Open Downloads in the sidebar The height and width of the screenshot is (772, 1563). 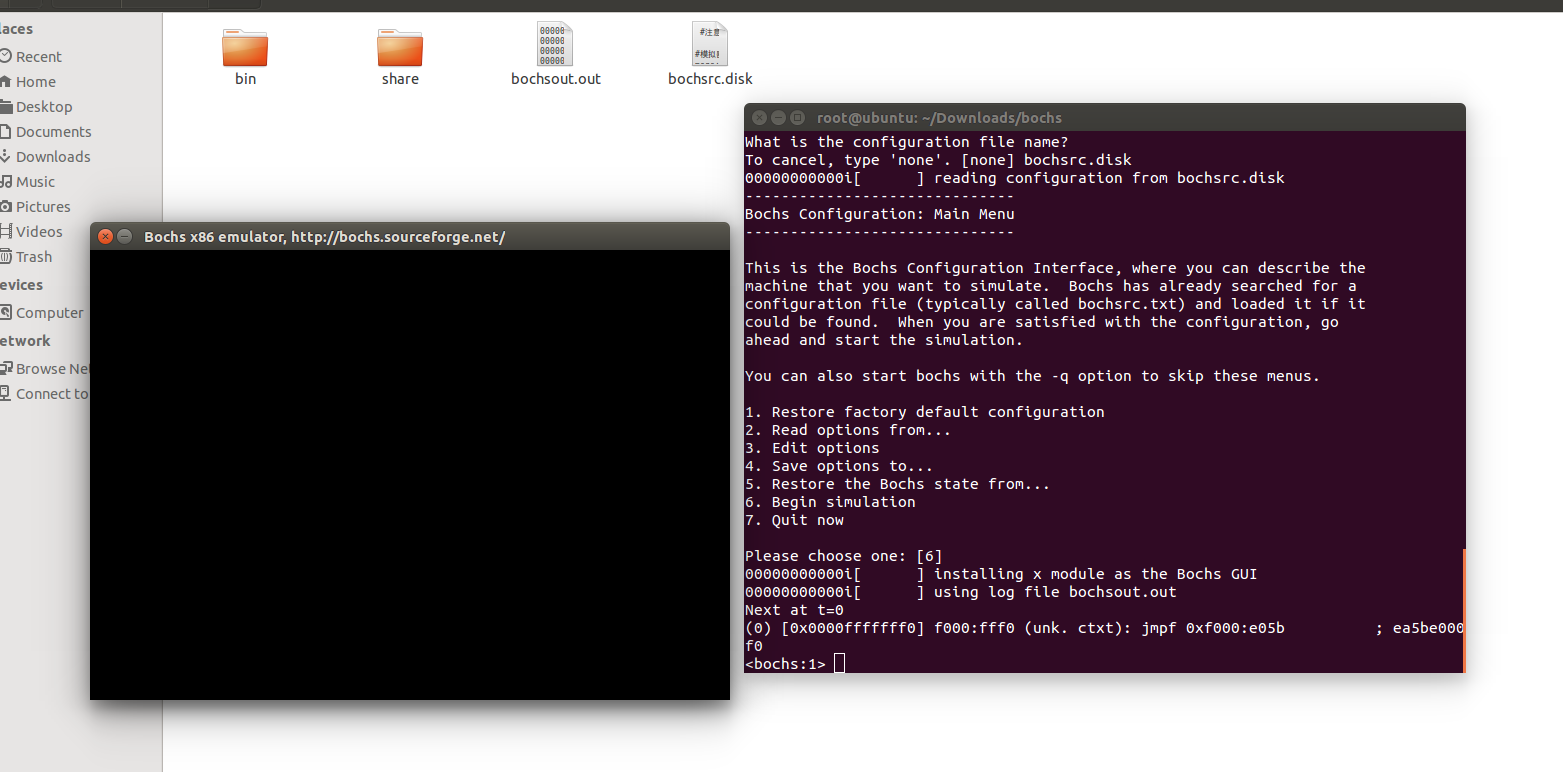53,157
